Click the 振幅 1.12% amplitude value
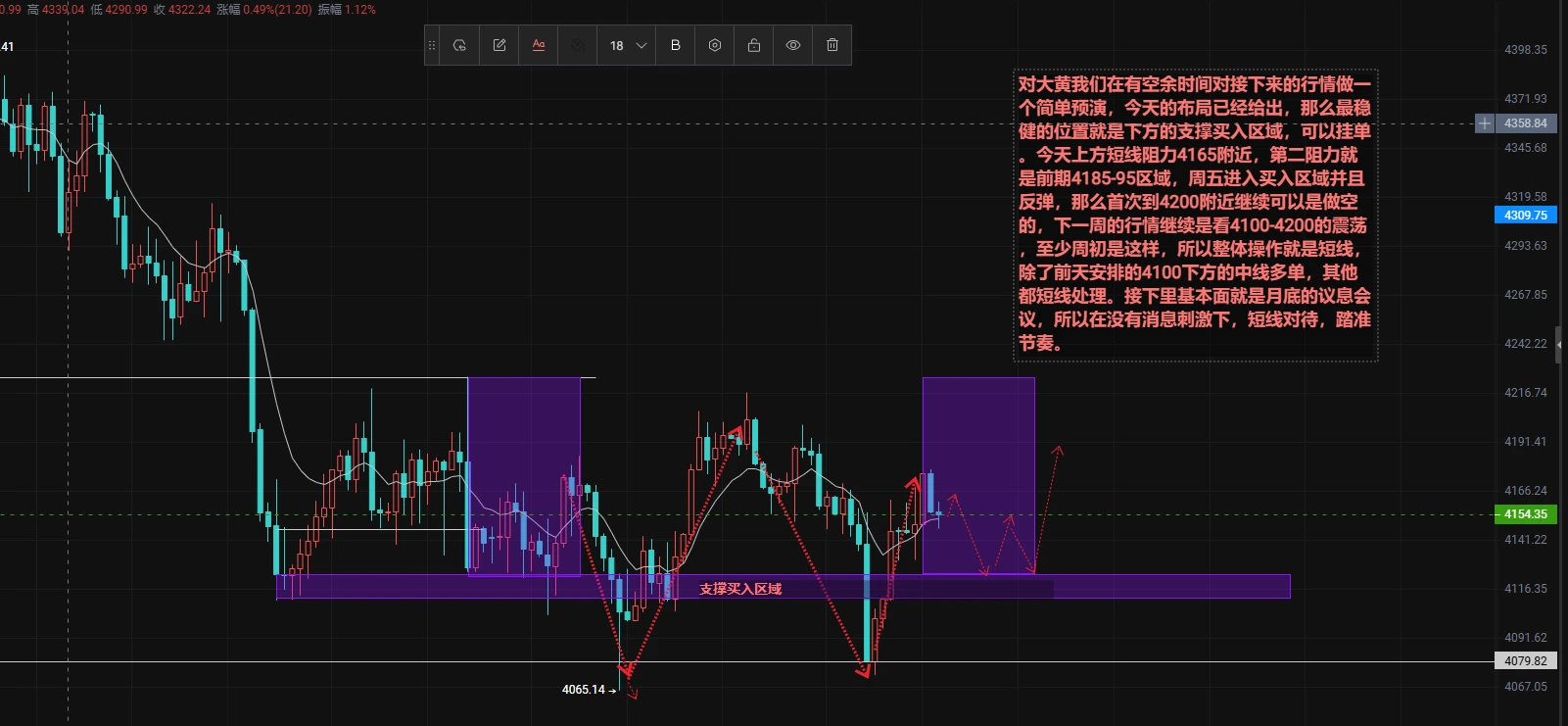 [347, 10]
